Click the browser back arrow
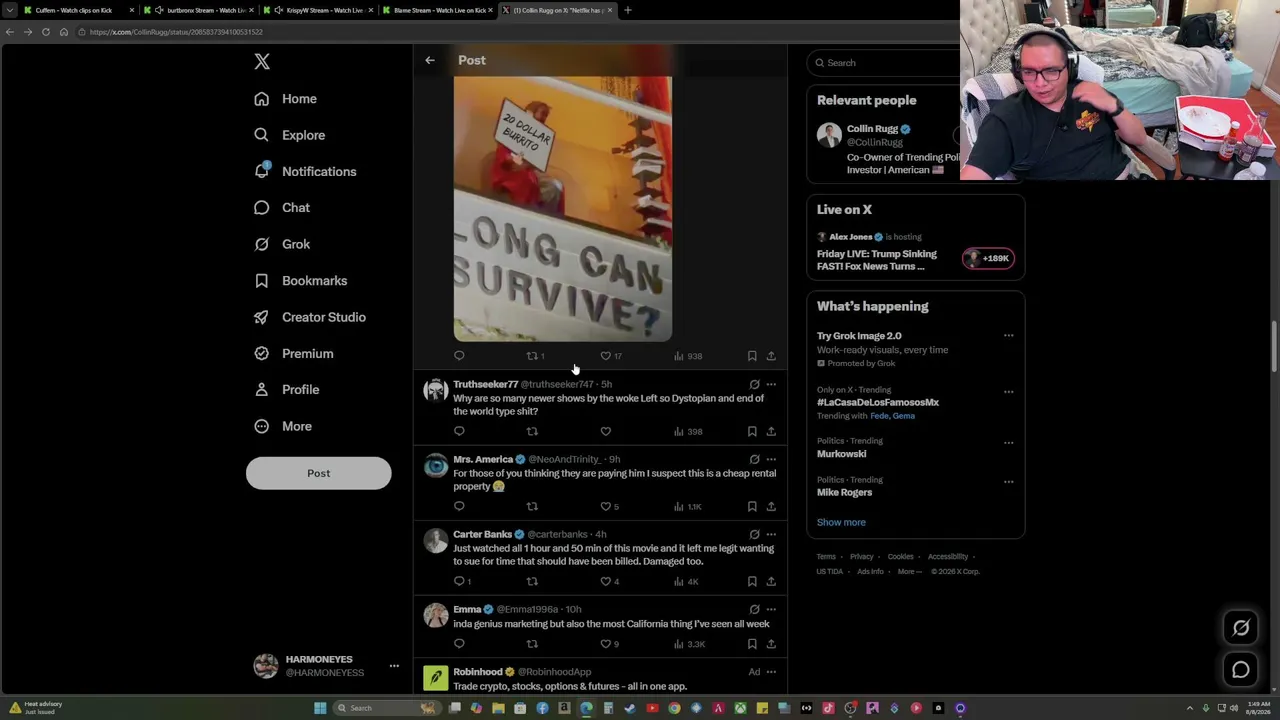The image size is (1280, 720). tap(10, 32)
